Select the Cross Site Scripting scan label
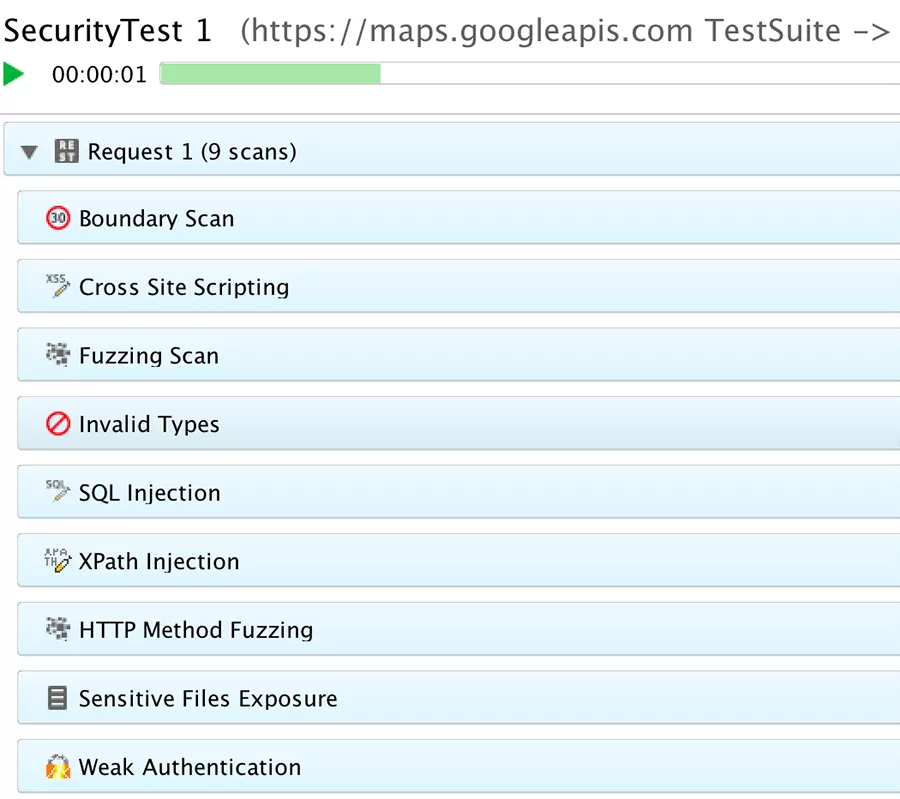Image resolution: width=900 pixels, height=799 pixels. coord(184,287)
